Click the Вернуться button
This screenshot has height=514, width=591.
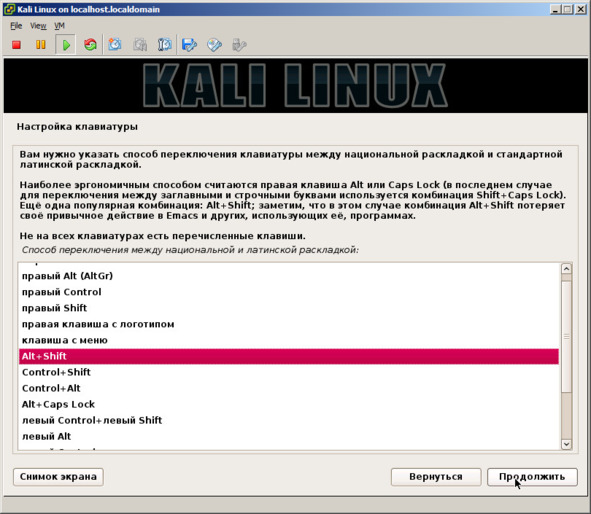pos(436,477)
